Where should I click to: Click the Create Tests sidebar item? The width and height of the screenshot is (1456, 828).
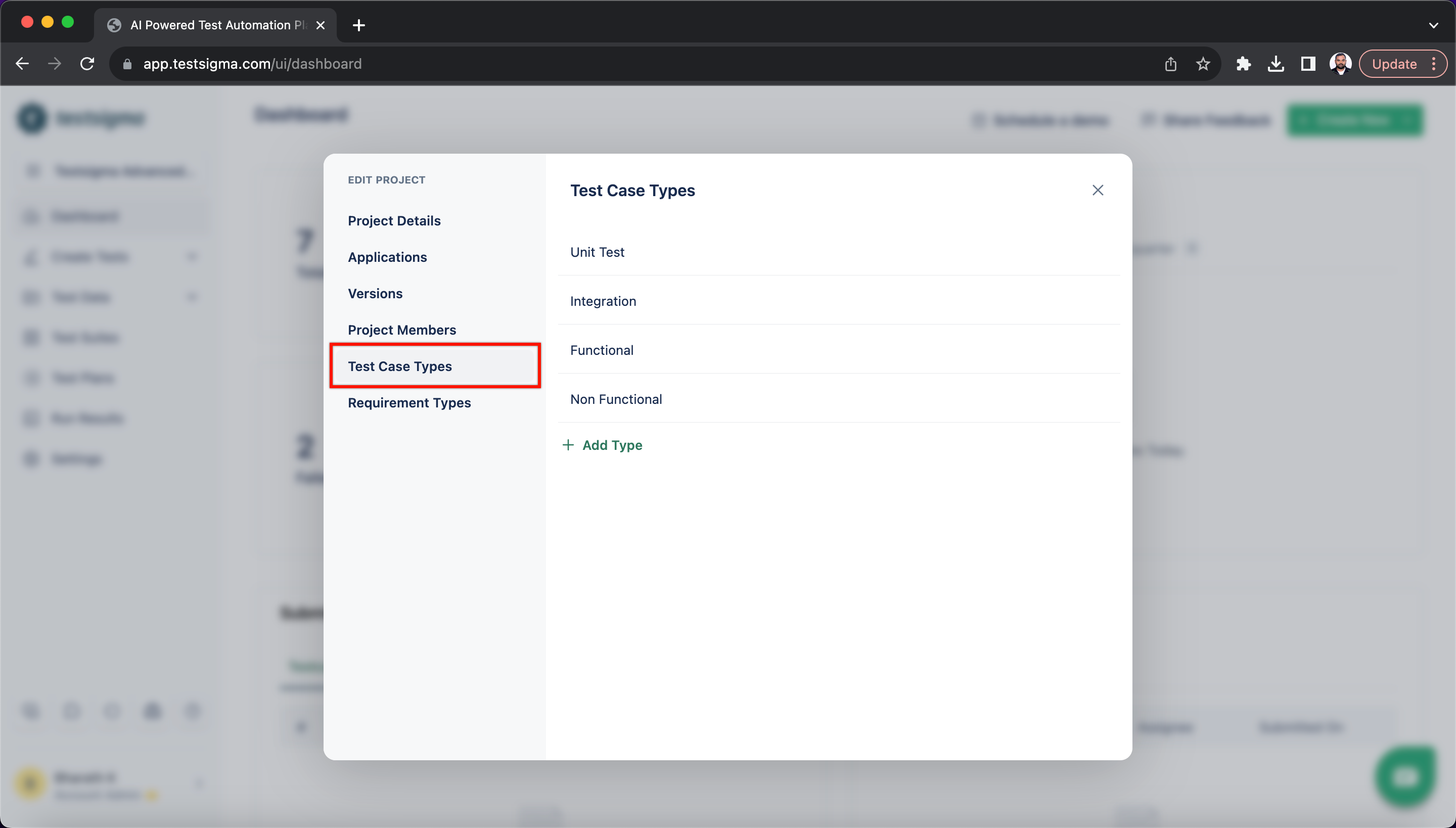click(x=89, y=257)
